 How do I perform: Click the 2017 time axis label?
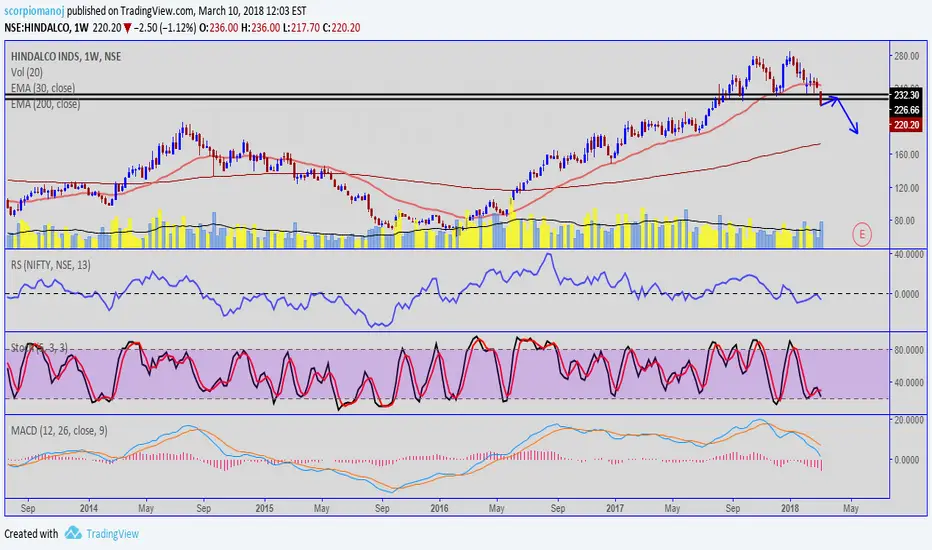click(x=615, y=508)
